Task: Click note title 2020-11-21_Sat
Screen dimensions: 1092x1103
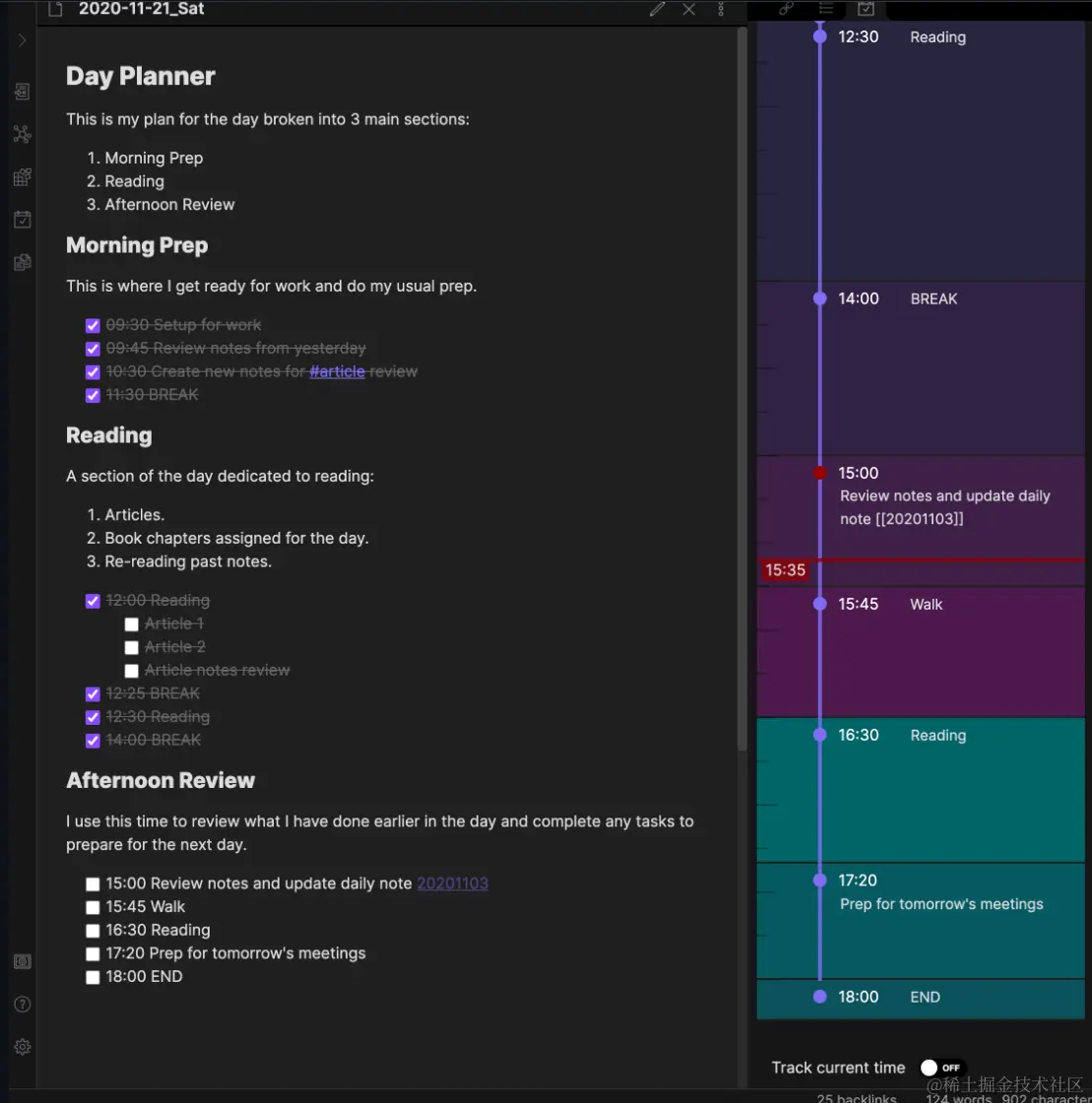Action: click(142, 9)
